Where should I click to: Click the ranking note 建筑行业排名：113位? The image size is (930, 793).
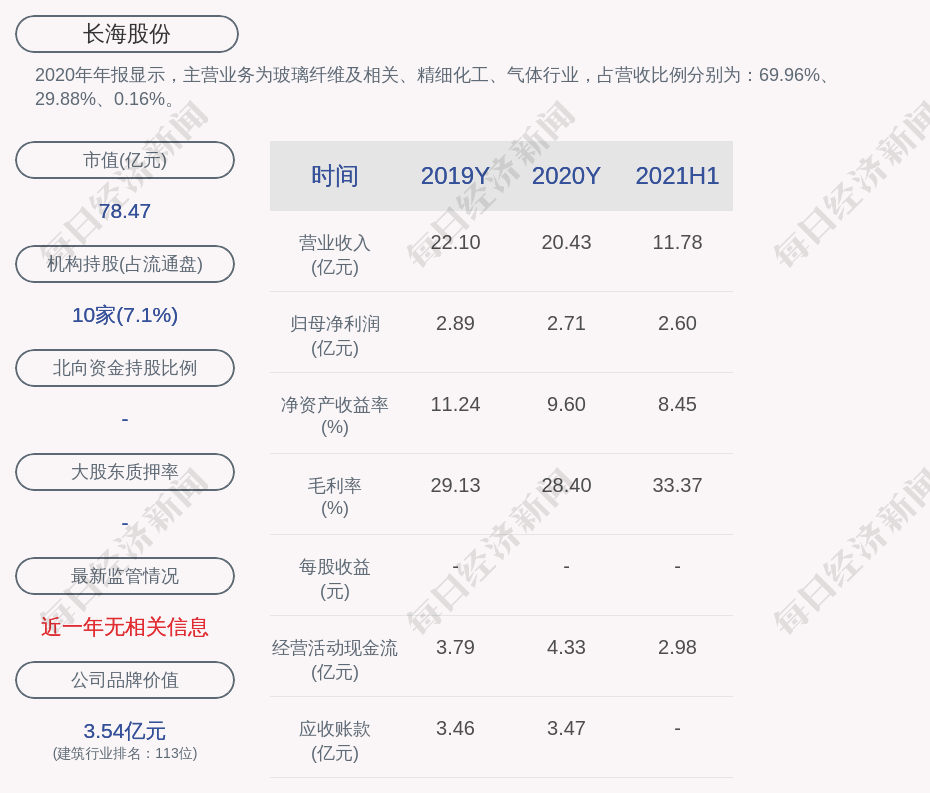[x=125, y=753]
